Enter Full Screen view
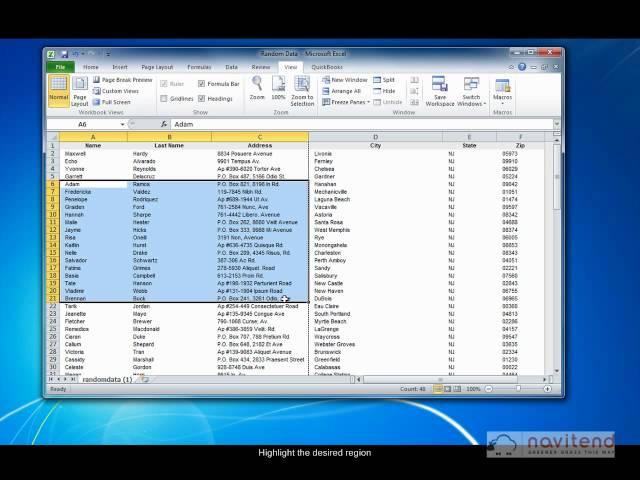 (x=112, y=102)
